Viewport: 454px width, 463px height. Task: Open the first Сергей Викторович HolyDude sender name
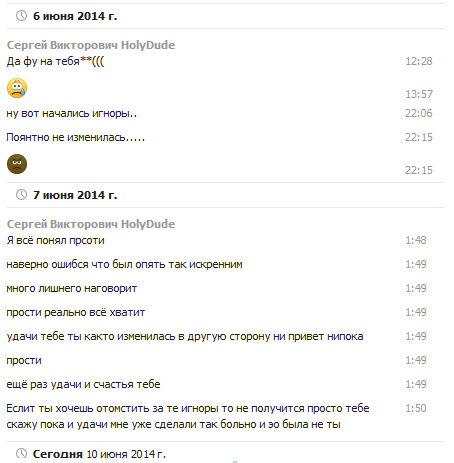pos(91,45)
